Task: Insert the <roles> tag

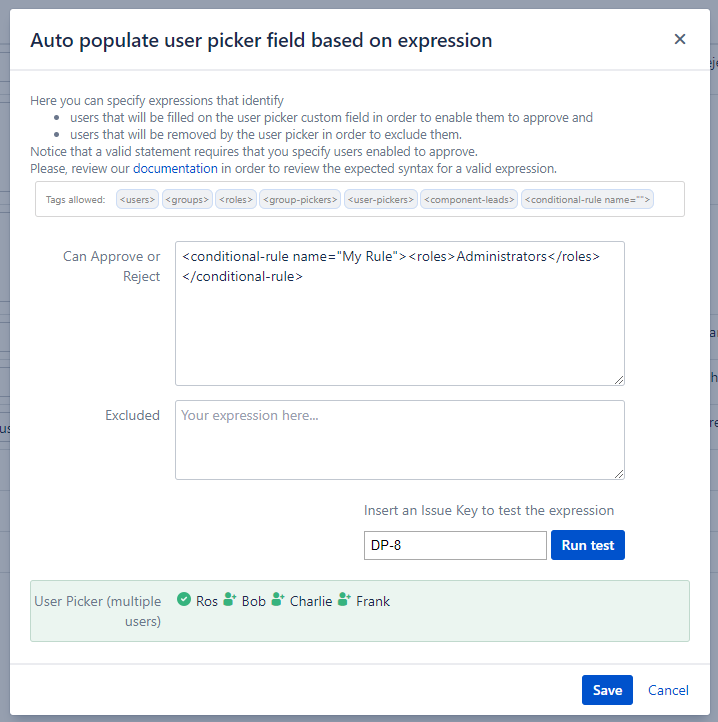Action: click(236, 200)
